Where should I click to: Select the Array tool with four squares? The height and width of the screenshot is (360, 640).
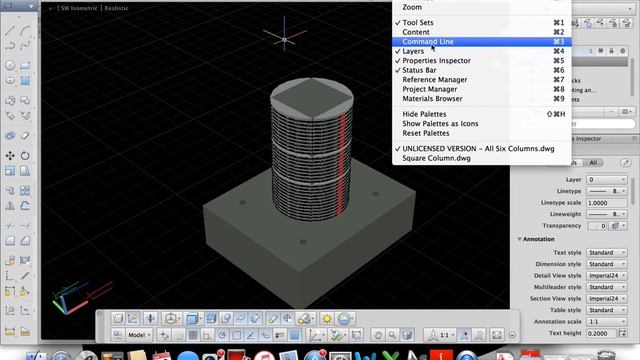pyautogui.click(x=25, y=191)
